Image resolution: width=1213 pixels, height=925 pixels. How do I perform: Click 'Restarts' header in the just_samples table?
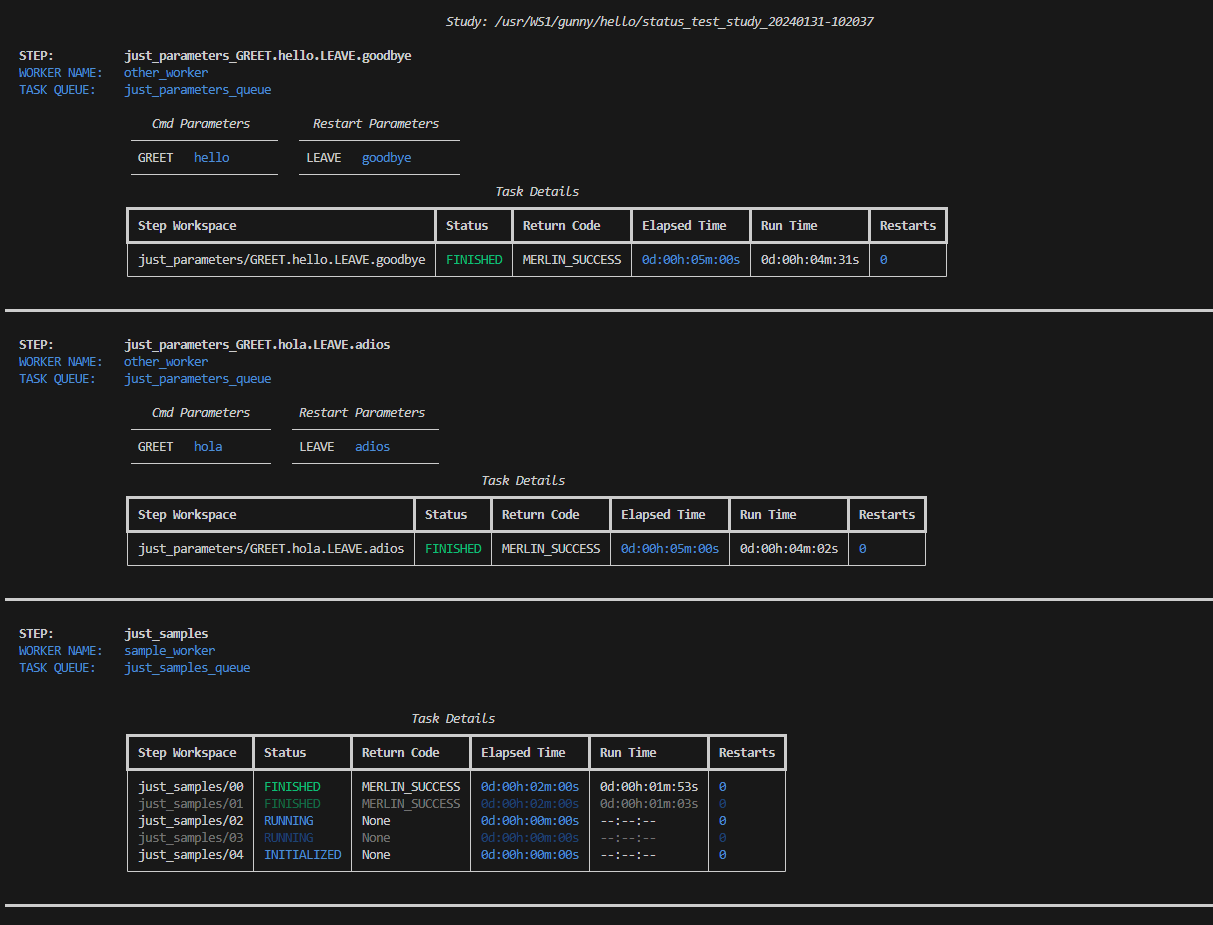click(x=747, y=753)
